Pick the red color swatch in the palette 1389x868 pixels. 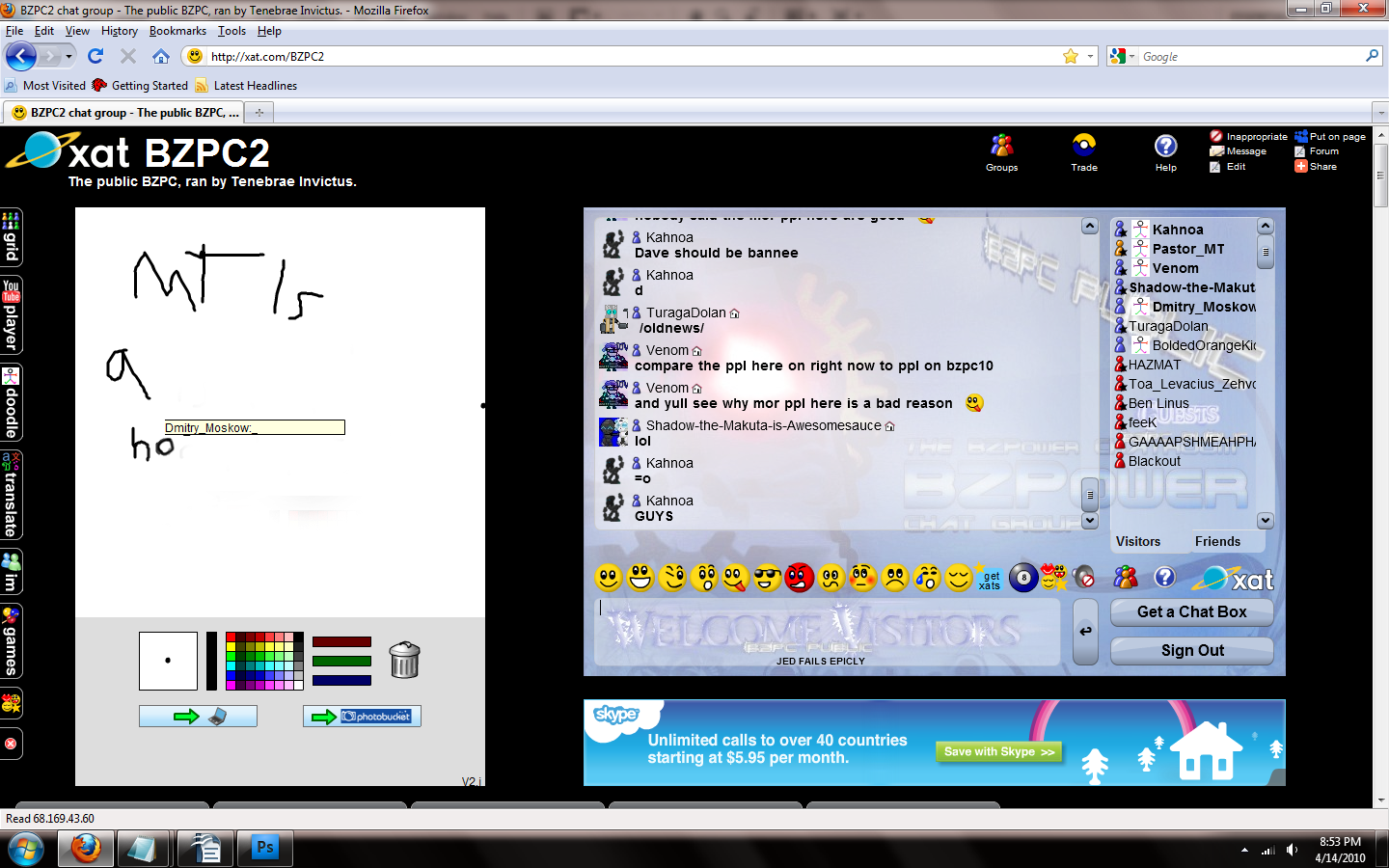pyautogui.click(x=231, y=637)
